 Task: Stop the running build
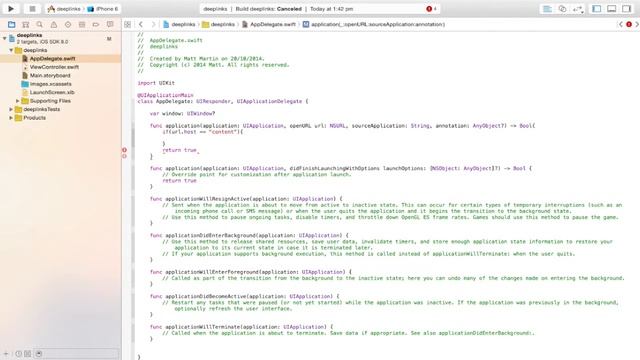pos(32,9)
